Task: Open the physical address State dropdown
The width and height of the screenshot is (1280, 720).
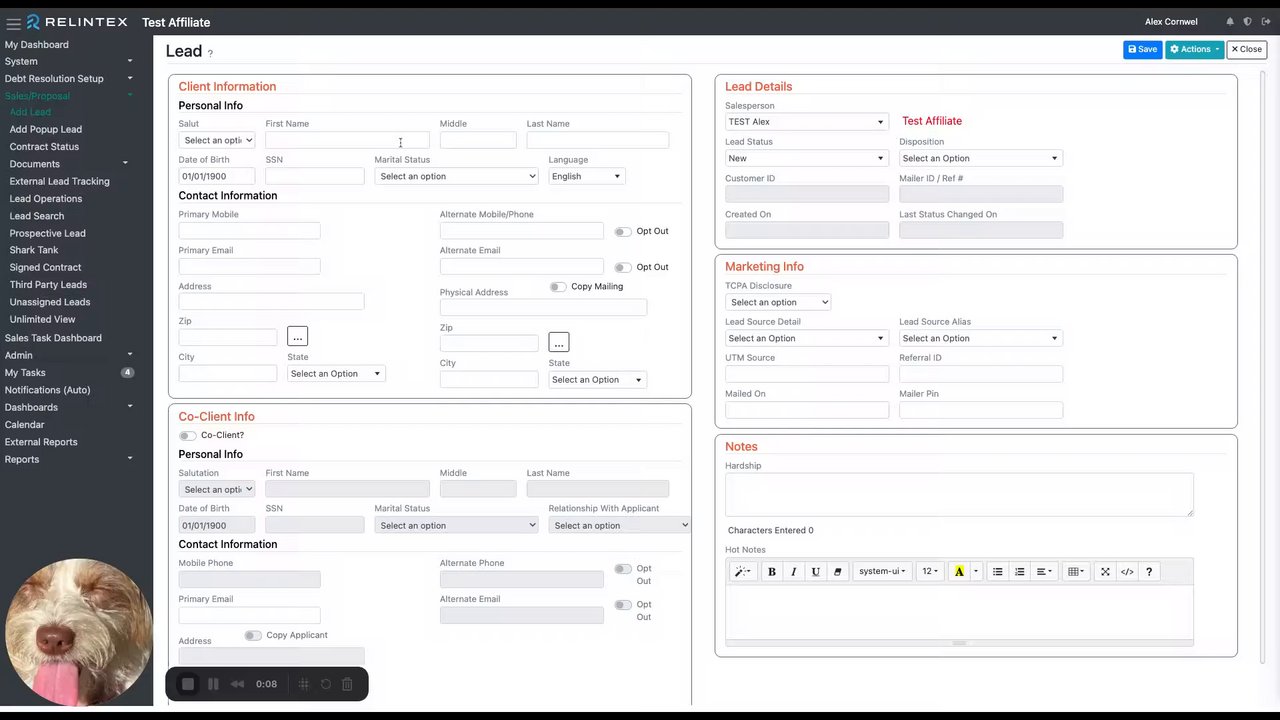Action: click(597, 380)
